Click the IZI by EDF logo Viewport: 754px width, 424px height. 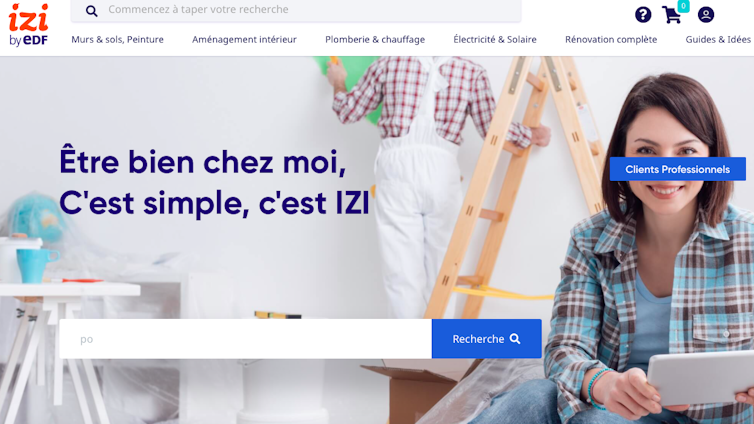coord(29,25)
